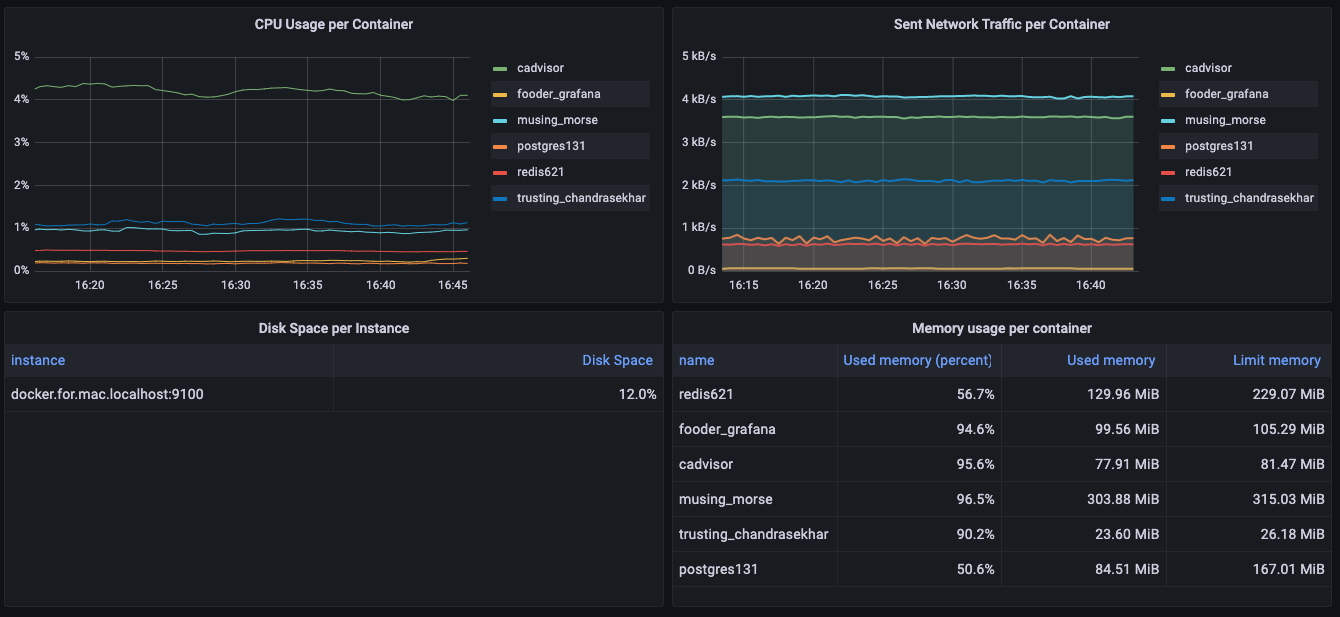
Task: Click cadvisor color swatch in CPU Usage legend
Action: tap(500, 69)
